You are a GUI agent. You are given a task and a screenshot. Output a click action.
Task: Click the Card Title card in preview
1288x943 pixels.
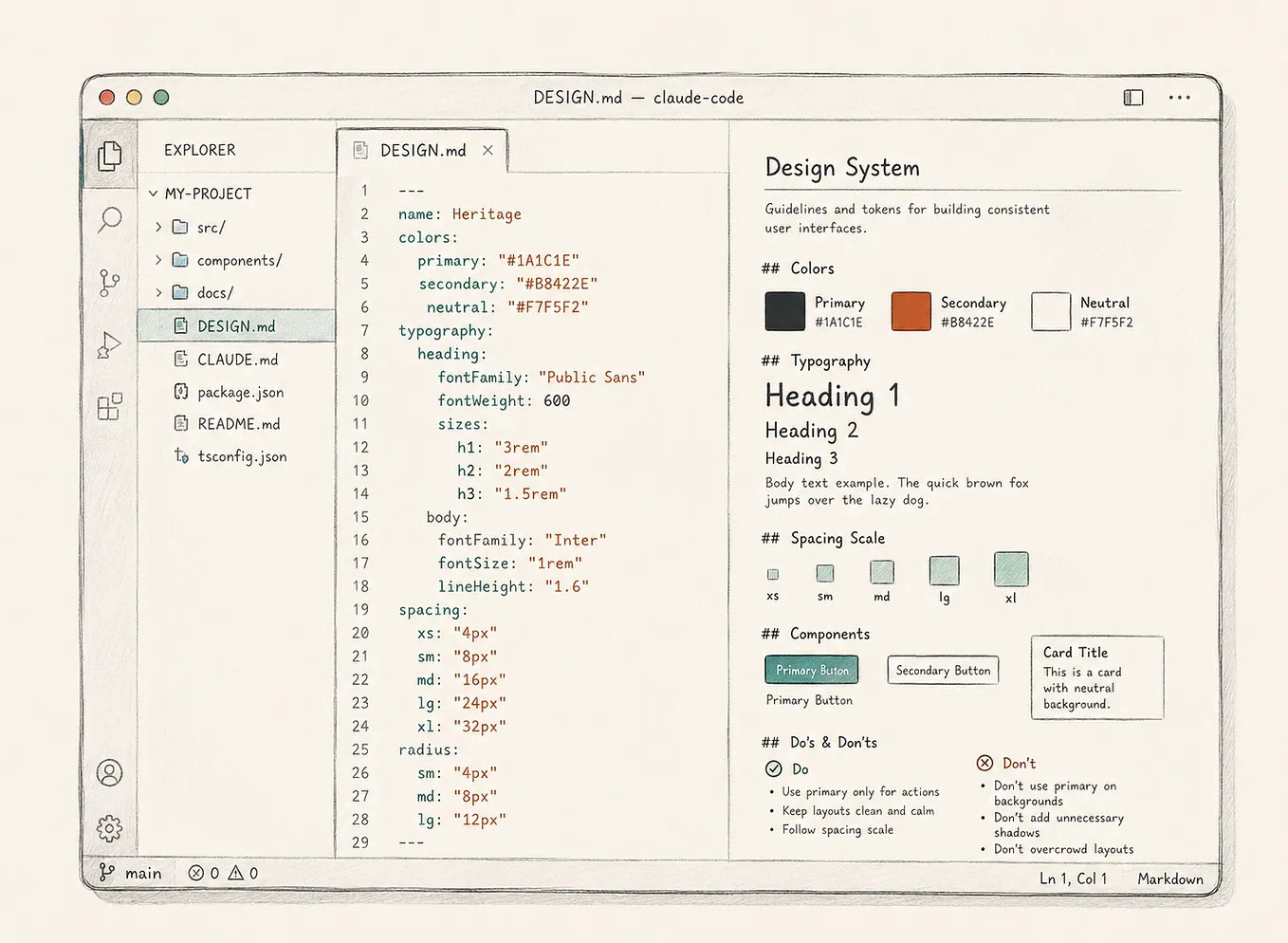[x=1097, y=677]
